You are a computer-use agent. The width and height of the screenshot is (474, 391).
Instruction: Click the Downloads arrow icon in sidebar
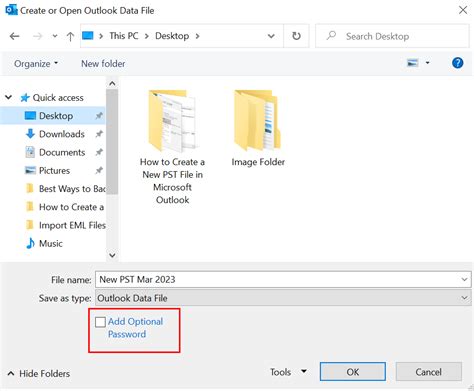pyautogui.click(x=30, y=134)
